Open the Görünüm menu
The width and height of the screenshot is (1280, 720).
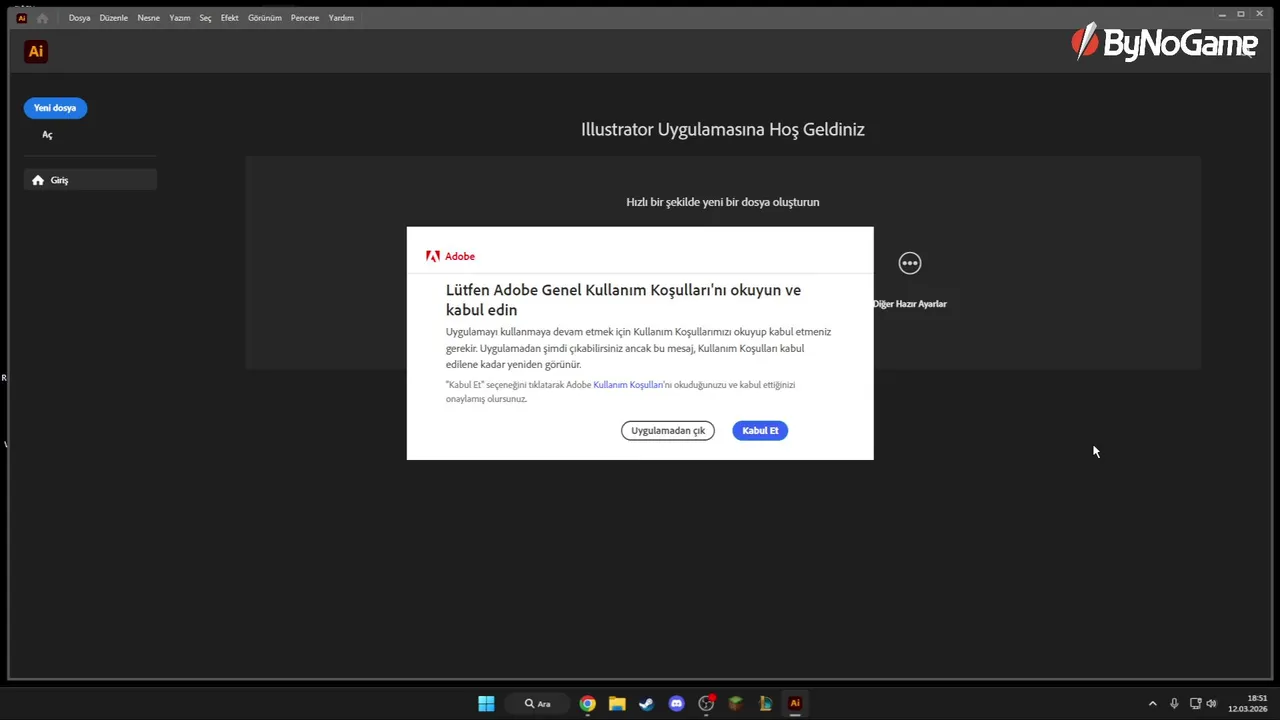click(x=265, y=18)
